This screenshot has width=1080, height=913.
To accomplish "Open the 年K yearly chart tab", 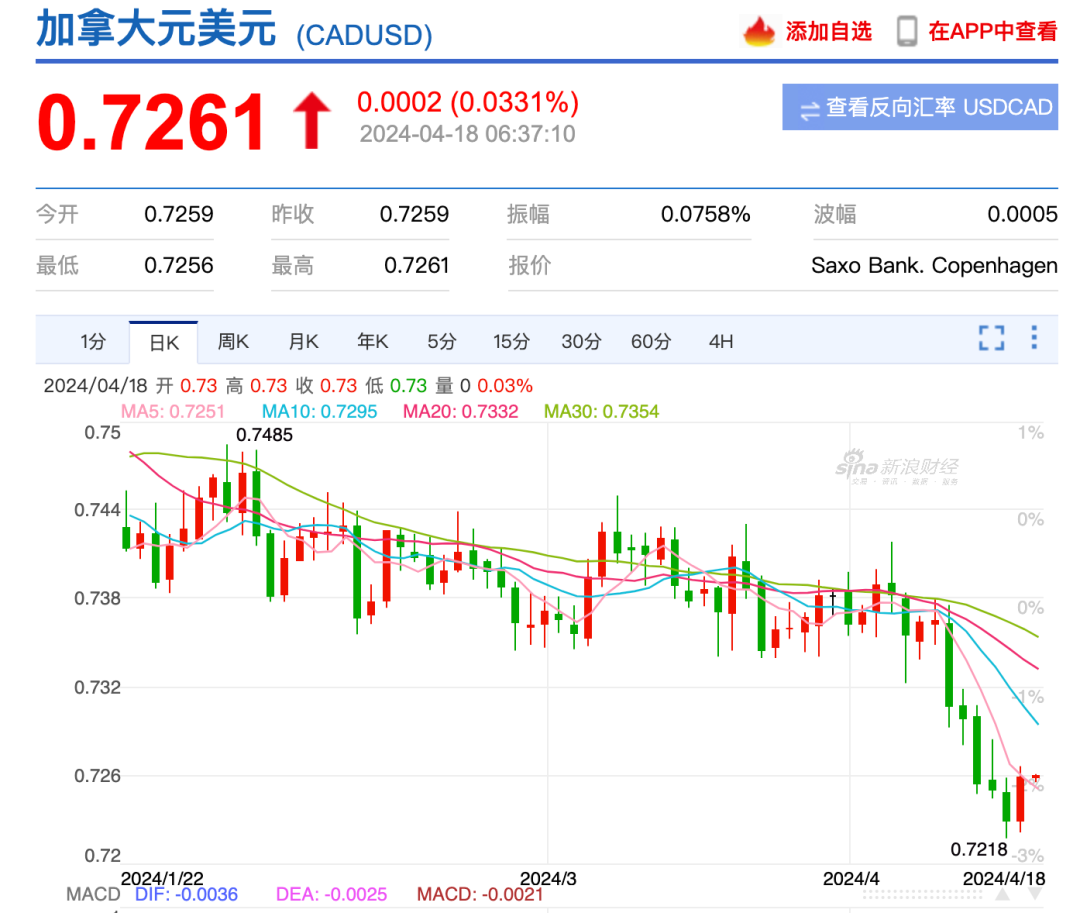I will coord(373,342).
